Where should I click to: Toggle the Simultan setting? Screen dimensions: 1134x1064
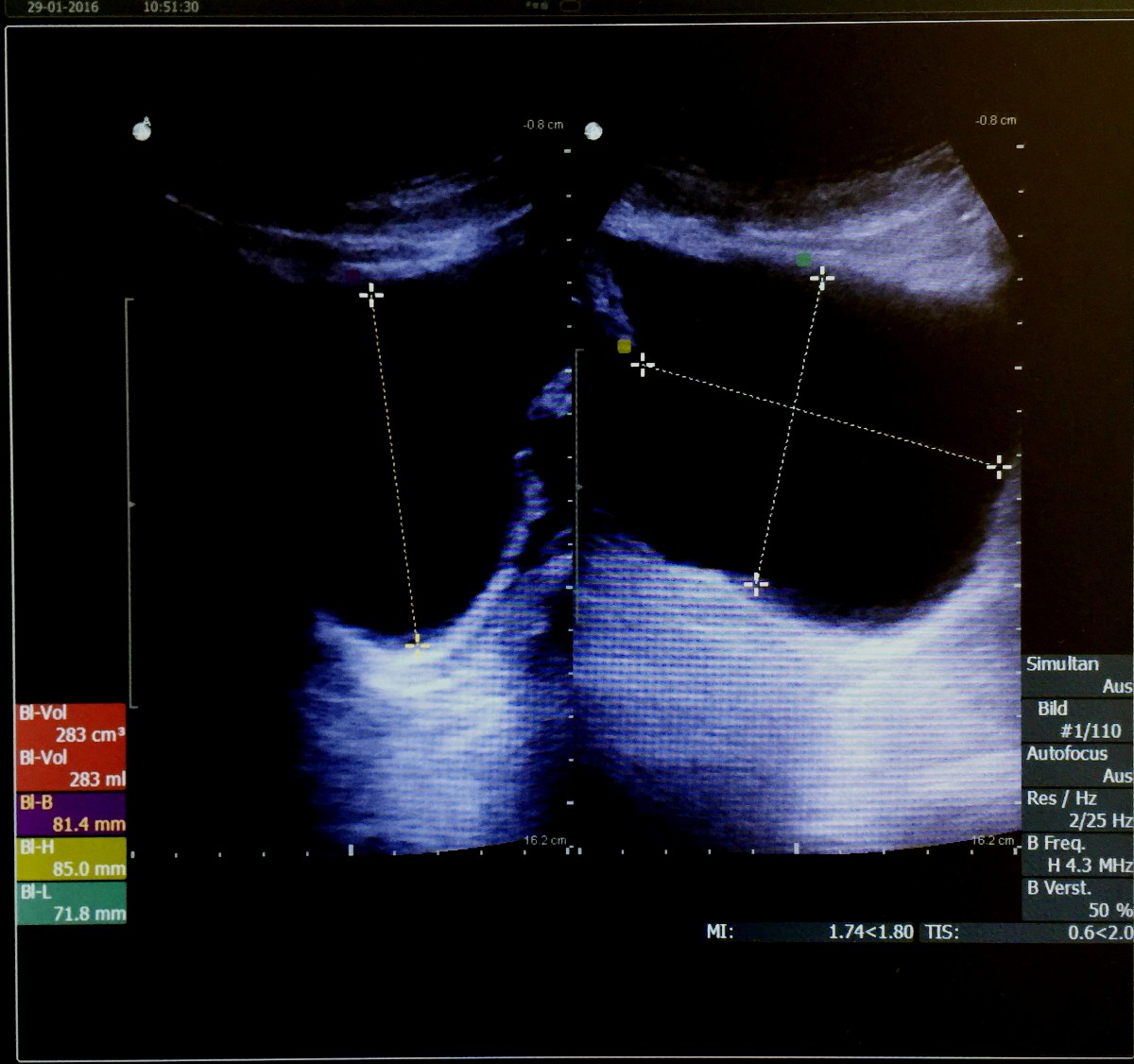pyautogui.click(x=1077, y=675)
